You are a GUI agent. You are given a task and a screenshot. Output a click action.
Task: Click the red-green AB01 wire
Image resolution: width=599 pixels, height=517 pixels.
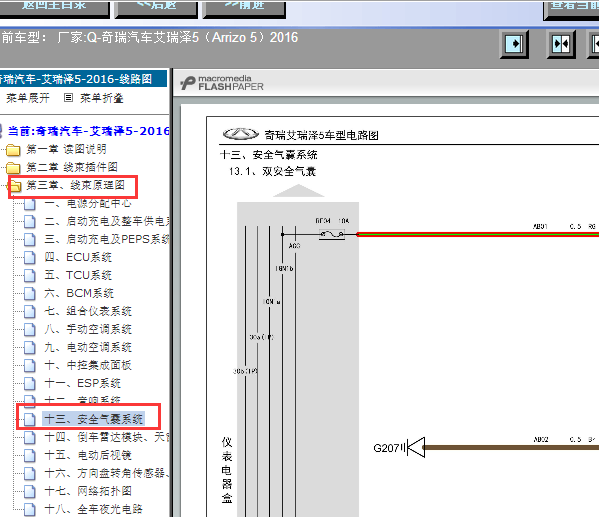pos(478,234)
